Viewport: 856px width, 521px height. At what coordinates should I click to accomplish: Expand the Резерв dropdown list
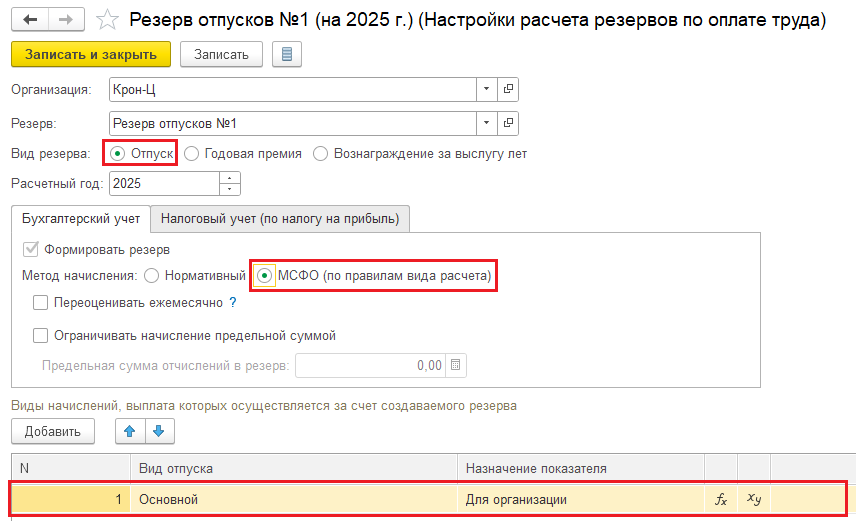click(486, 123)
